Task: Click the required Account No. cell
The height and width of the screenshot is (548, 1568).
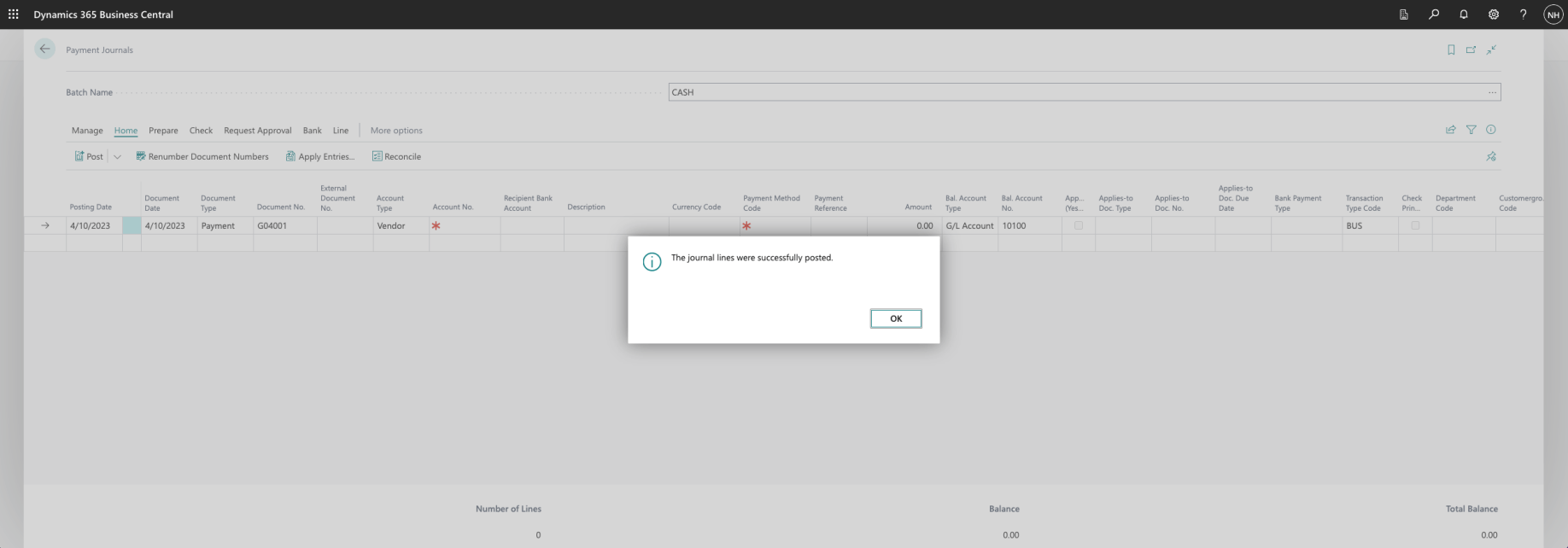Action: (465, 225)
